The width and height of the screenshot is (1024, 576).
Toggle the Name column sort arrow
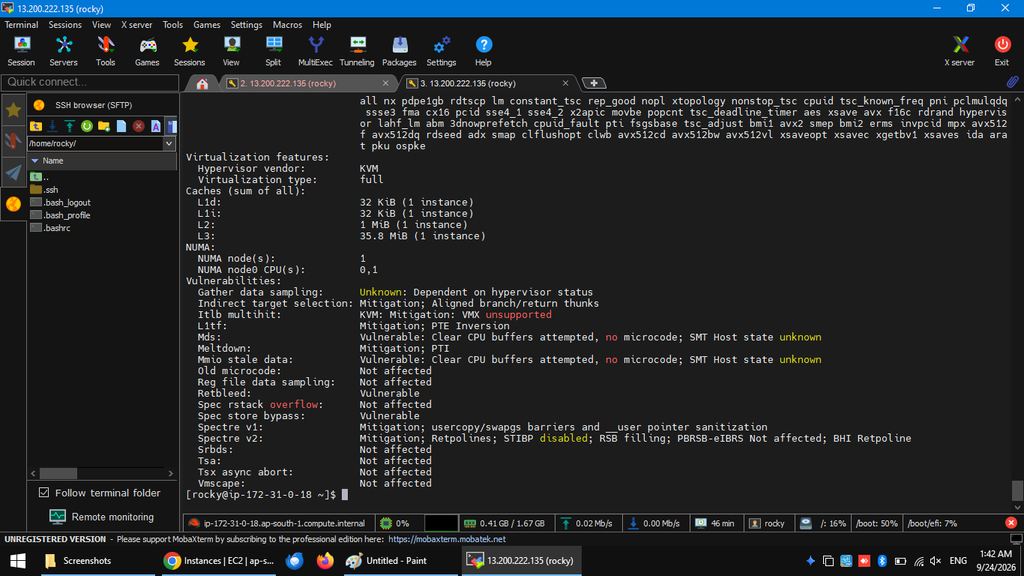click(35, 161)
